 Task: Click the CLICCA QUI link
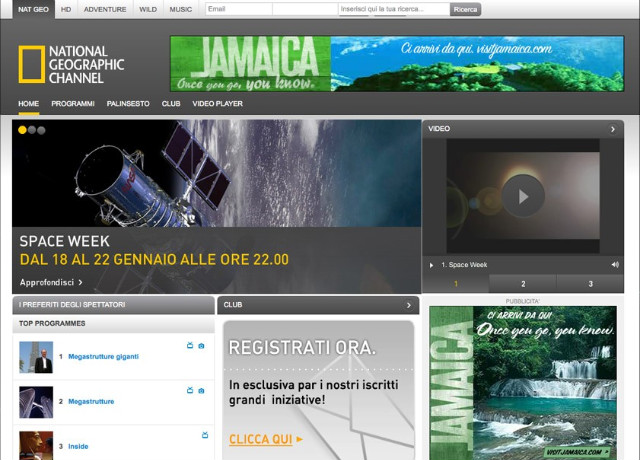click(x=266, y=440)
